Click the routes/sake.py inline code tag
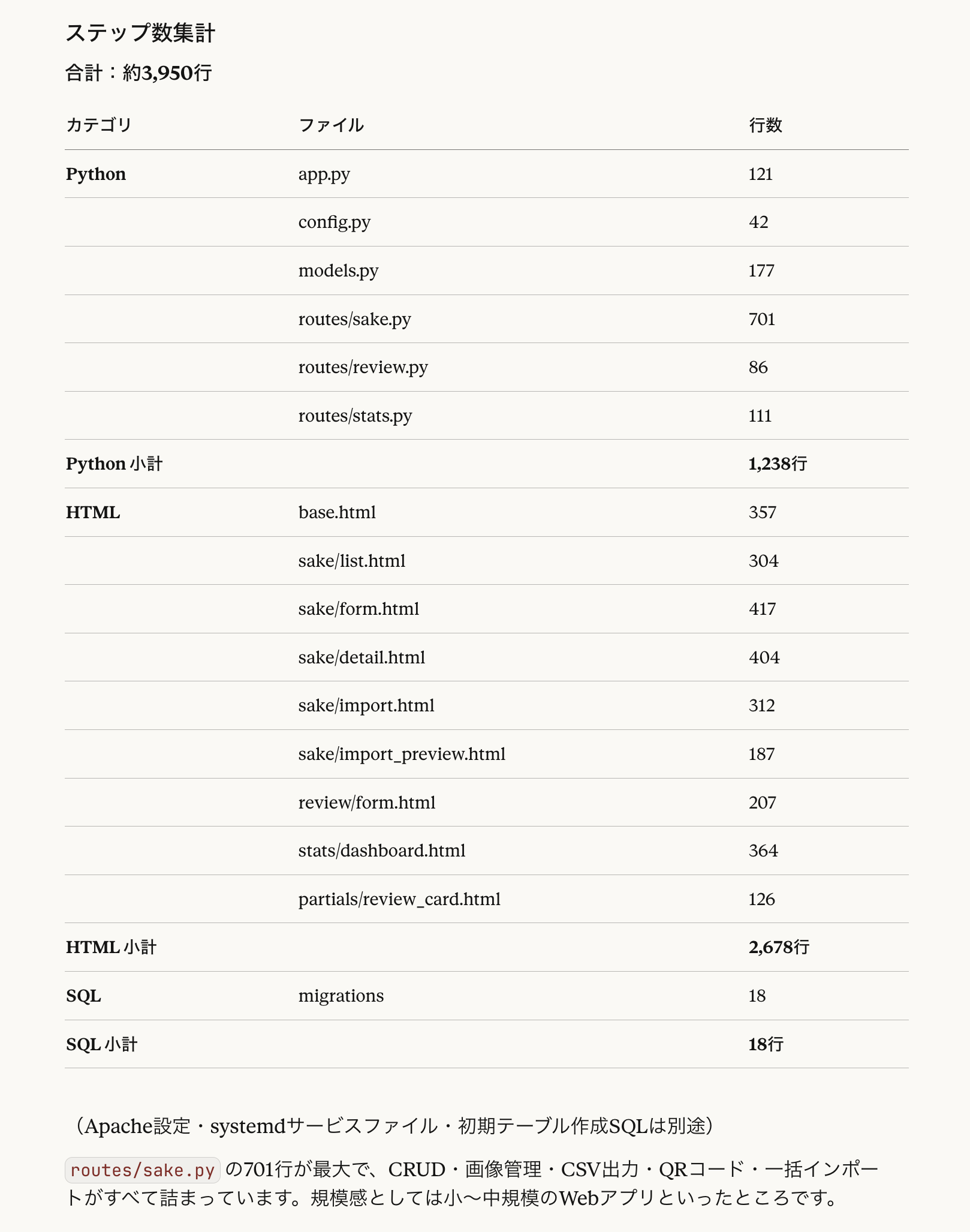The width and height of the screenshot is (970, 1232). pyautogui.click(x=142, y=1170)
